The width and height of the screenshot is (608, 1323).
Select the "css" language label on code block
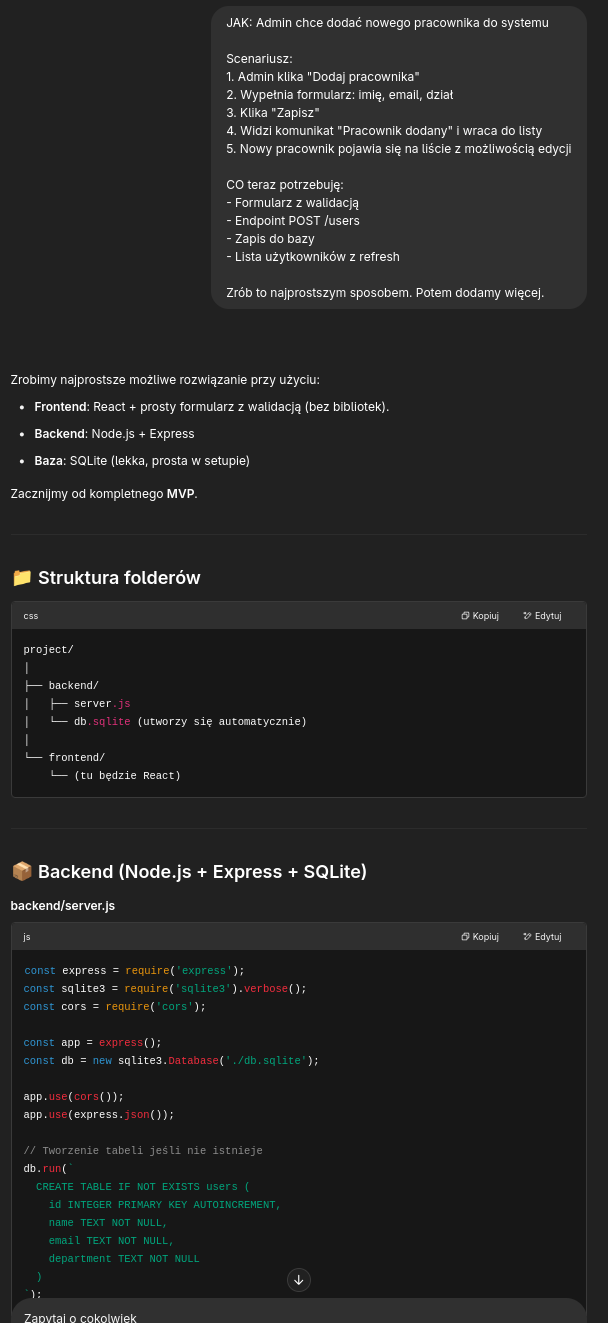pyautogui.click(x=31, y=616)
